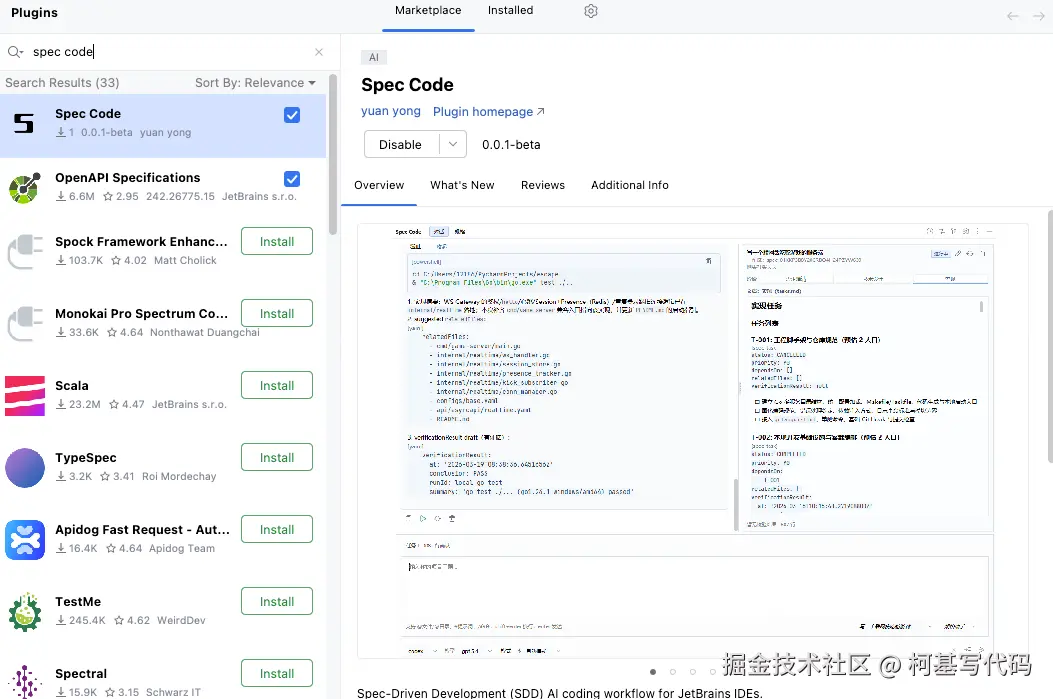Expand the Disable button dropdown arrow
Image resolution: width=1053 pixels, height=699 pixels.
click(454, 145)
